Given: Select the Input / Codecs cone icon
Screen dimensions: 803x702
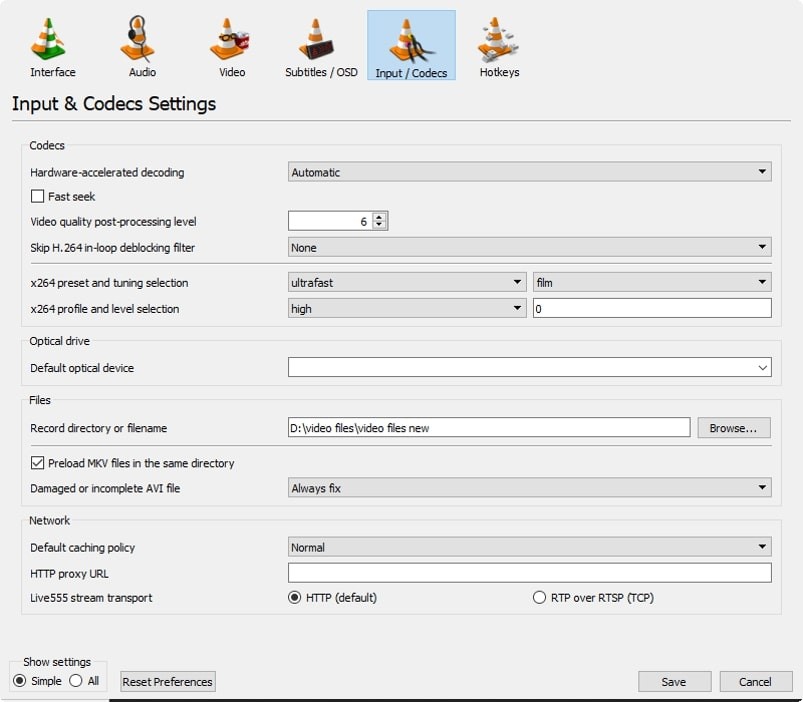Looking at the screenshot, I should pos(411,40).
